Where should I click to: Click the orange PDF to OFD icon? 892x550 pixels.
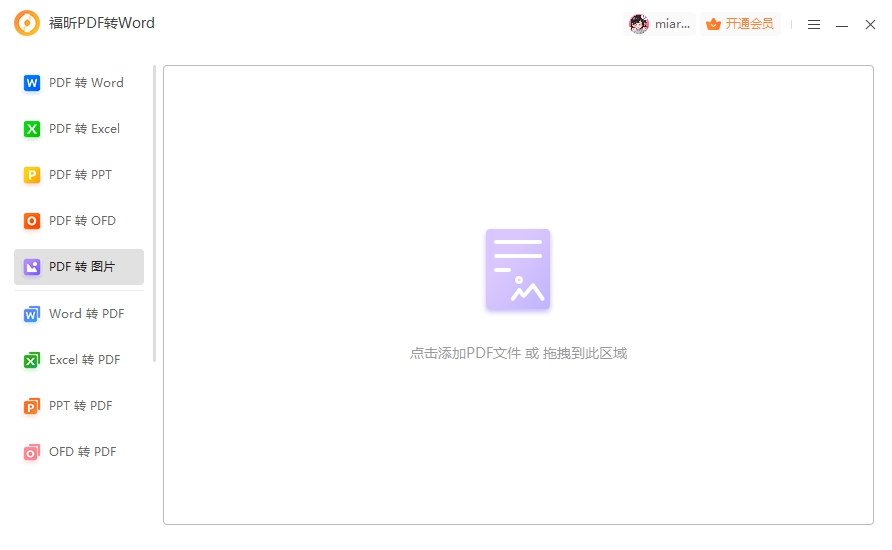pyautogui.click(x=31, y=221)
